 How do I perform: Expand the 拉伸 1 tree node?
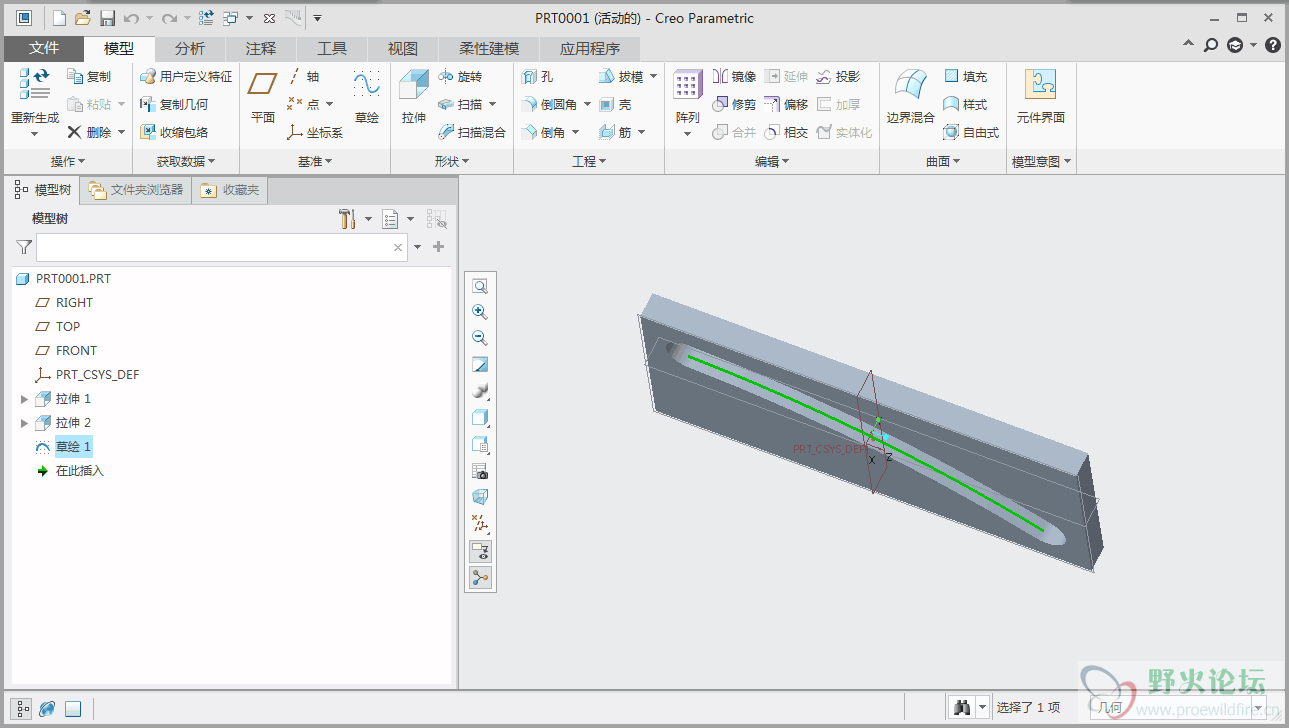[24, 399]
